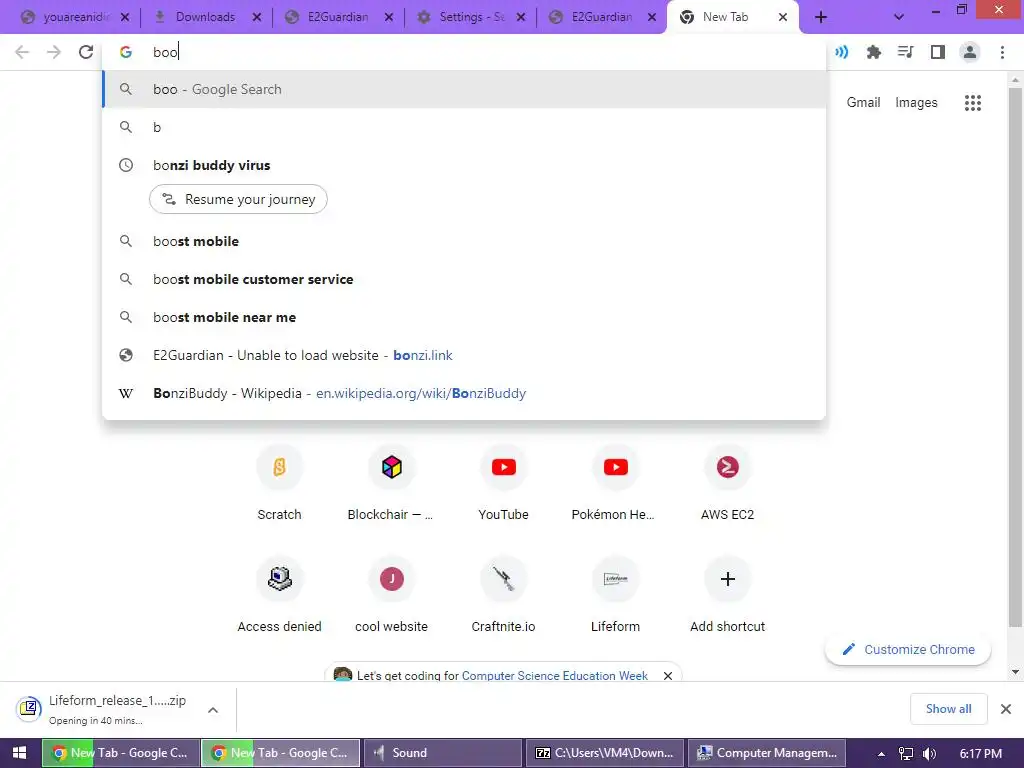Open the Access denied shortcut

[280, 595]
